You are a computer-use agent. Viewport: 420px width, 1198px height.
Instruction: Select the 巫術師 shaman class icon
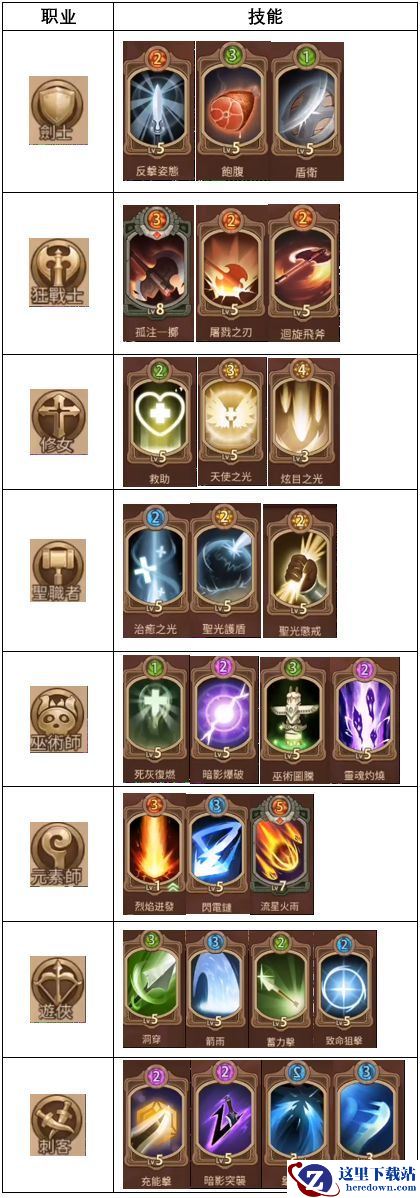click(59, 719)
